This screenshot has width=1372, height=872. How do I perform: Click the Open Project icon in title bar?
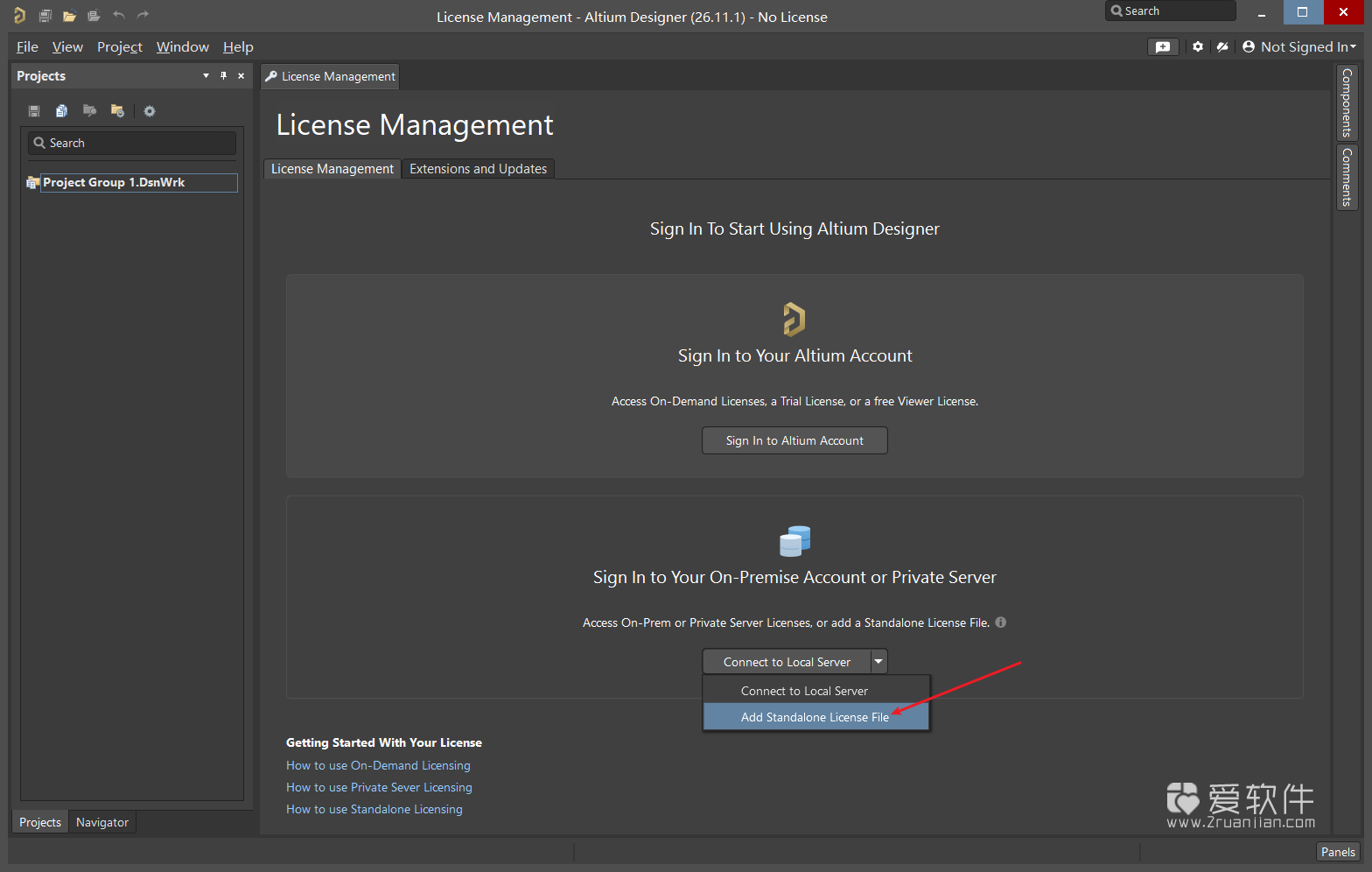coord(94,15)
